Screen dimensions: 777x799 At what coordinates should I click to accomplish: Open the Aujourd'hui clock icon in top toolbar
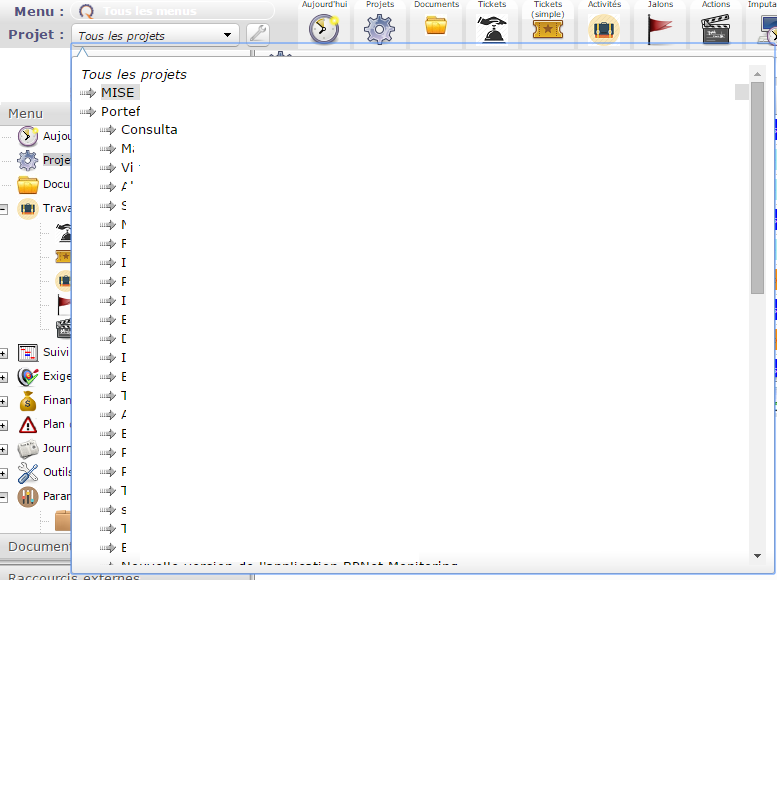click(324, 29)
